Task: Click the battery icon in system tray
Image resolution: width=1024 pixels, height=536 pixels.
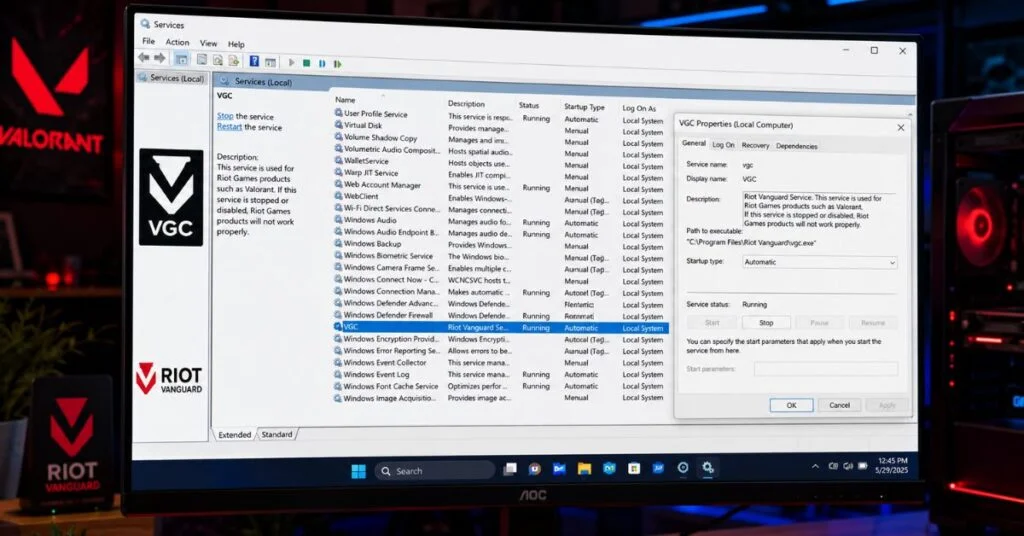Action: tap(863, 466)
